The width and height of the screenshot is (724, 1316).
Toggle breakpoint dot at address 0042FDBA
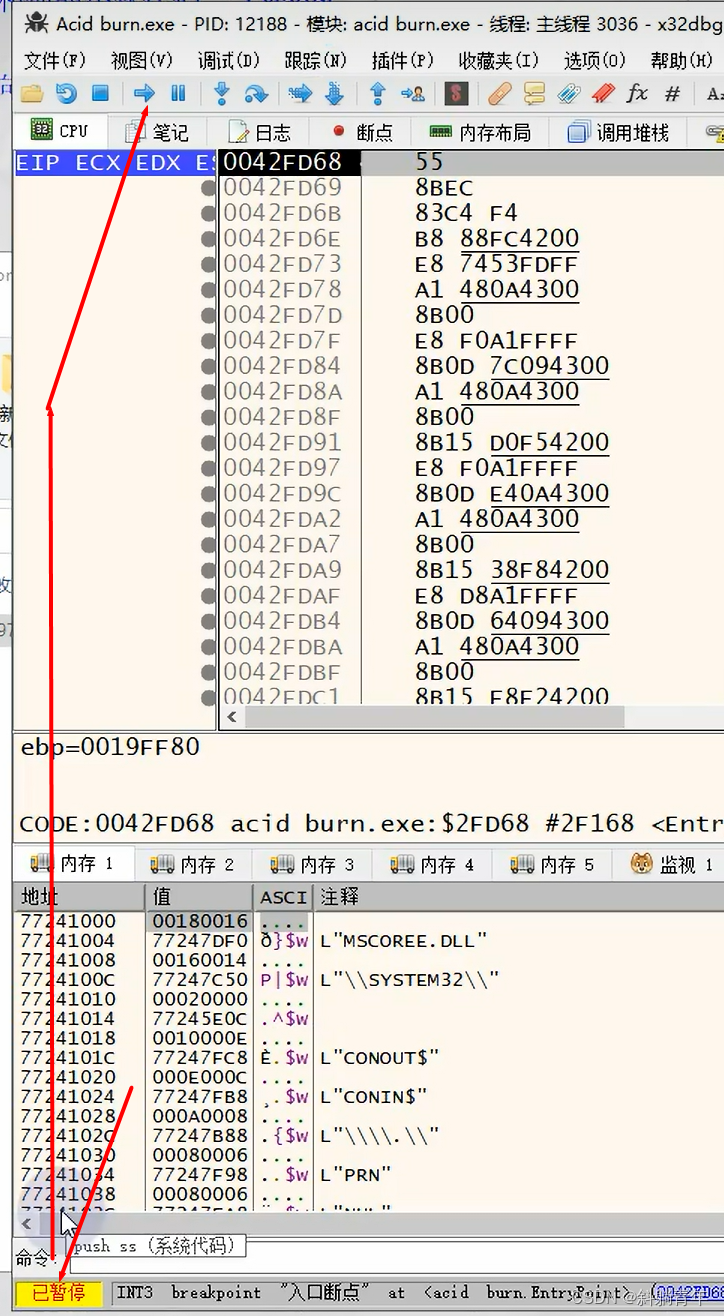coord(208,646)
